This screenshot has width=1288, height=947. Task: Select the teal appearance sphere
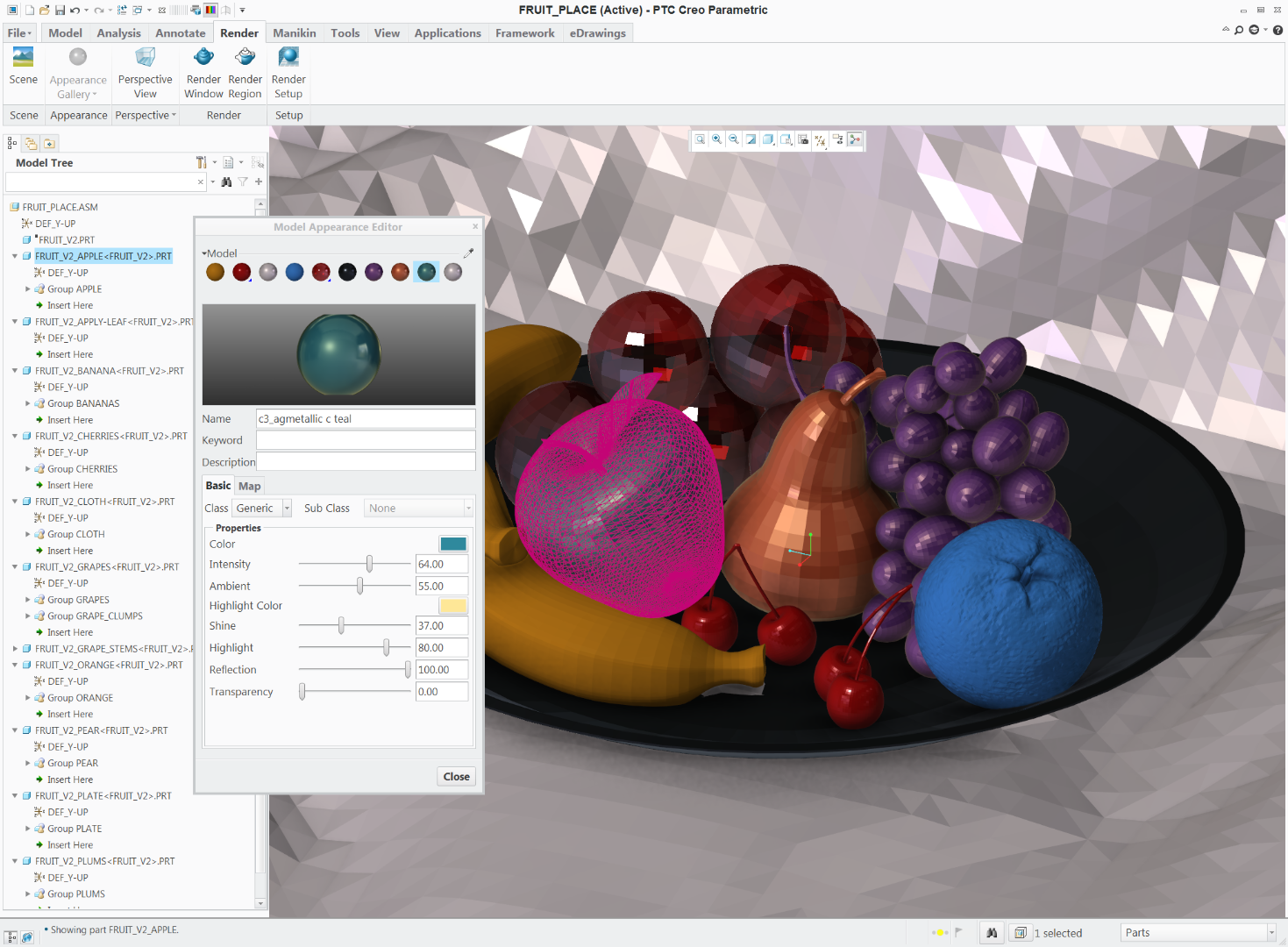tap(426, 273)
